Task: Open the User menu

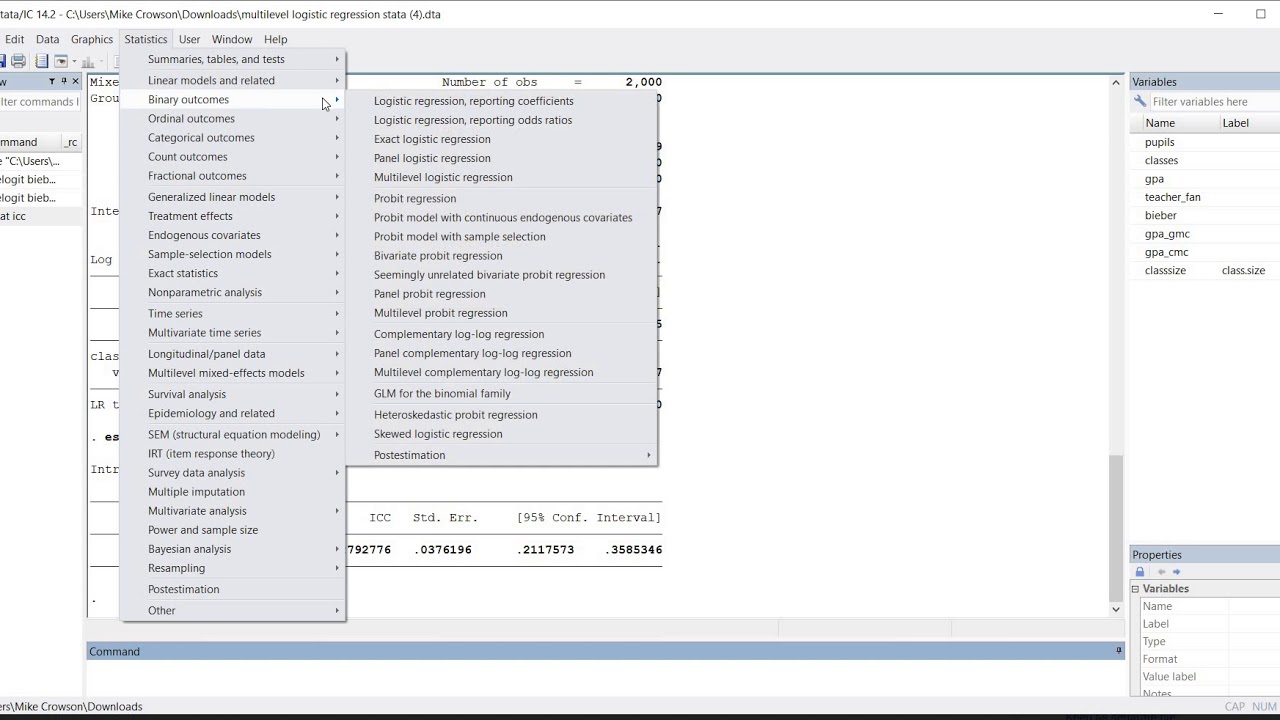Action: [189, 39]
